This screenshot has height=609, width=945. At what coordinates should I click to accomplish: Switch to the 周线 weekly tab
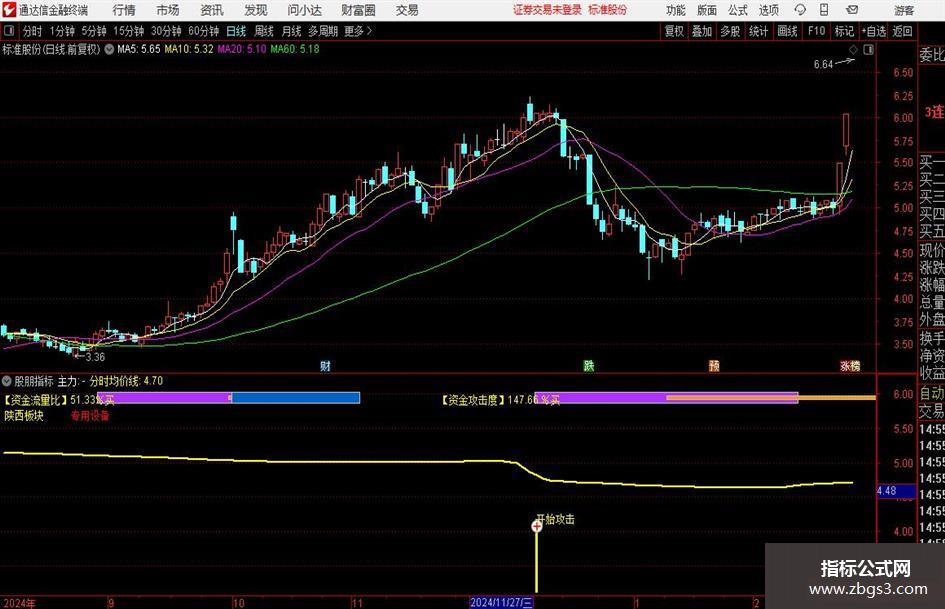point(264,31)
